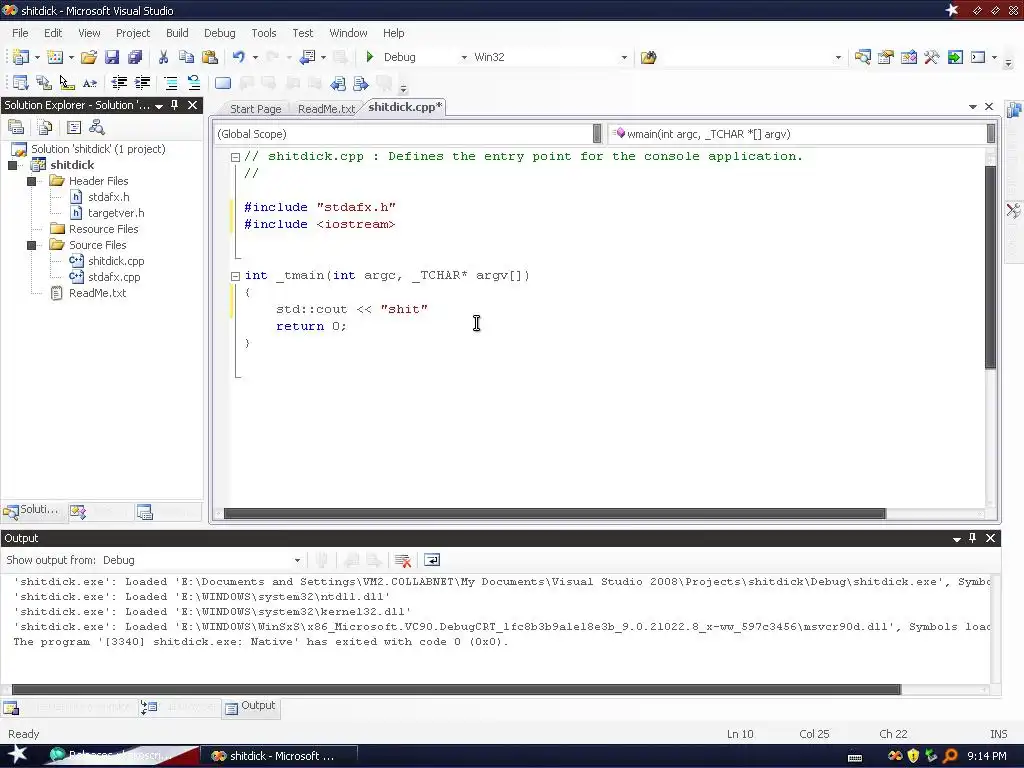Open the Command Window toolbar icon
This screenshot has width=1024, height=768.
coord(978,57)
